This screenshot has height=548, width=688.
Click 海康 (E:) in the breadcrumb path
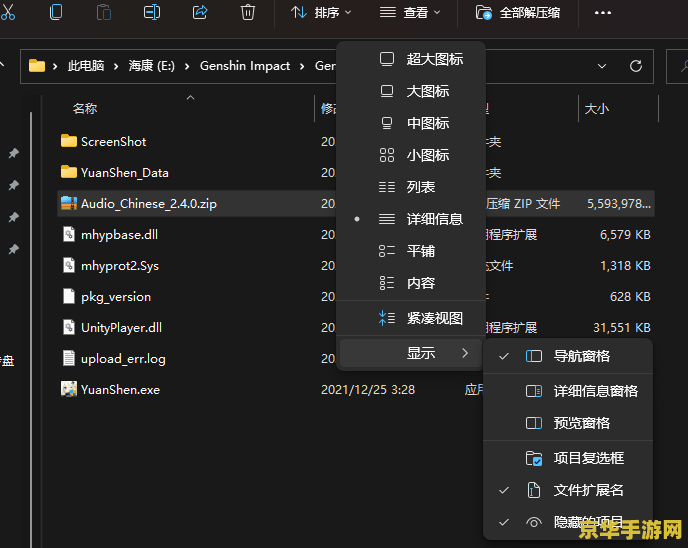(x=152, y=66)
